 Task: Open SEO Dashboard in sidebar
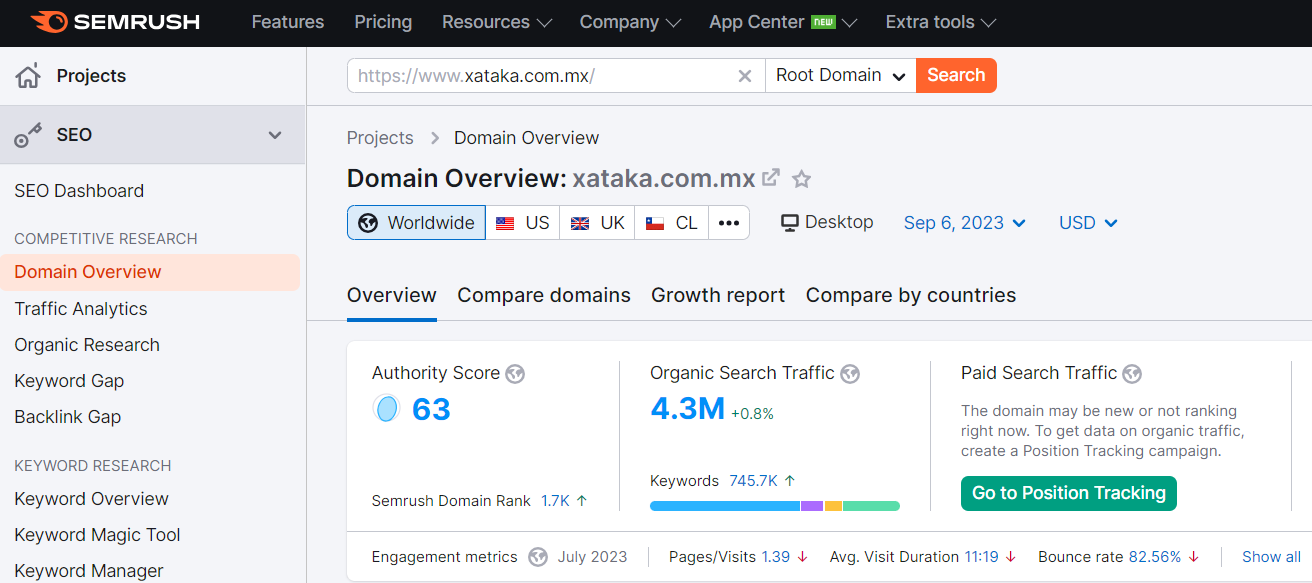(x=79, y=191)
